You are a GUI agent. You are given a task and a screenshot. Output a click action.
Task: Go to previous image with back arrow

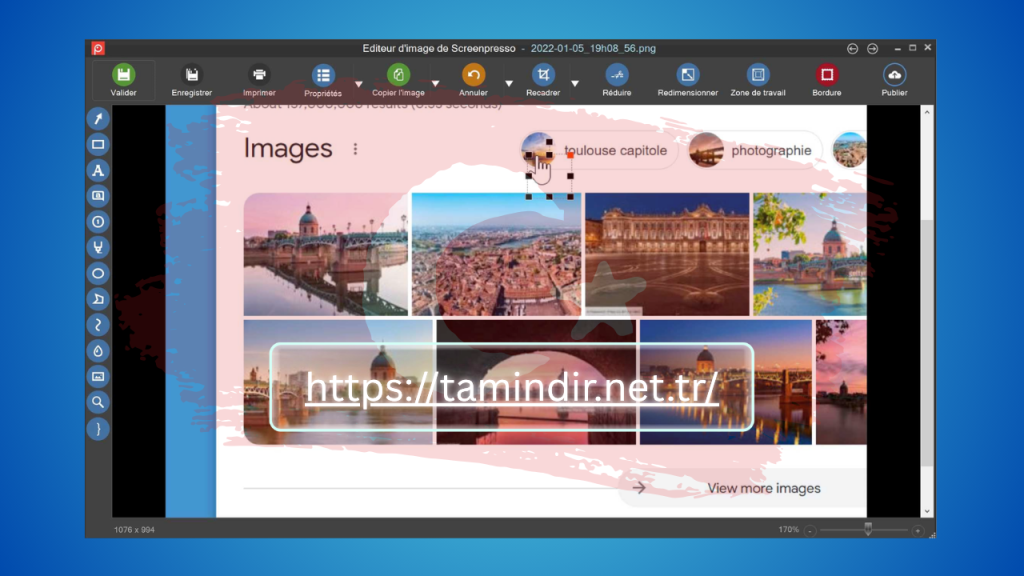point(852,48)
